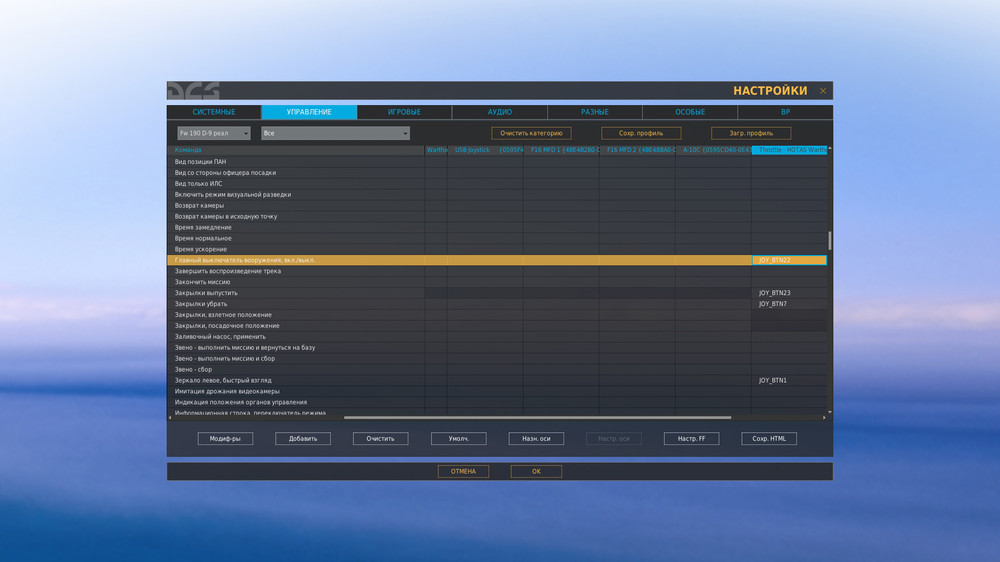Select row Имитация дрожания видеокамеры
This screenshot has width=1000, height=562.
point(497,391)
